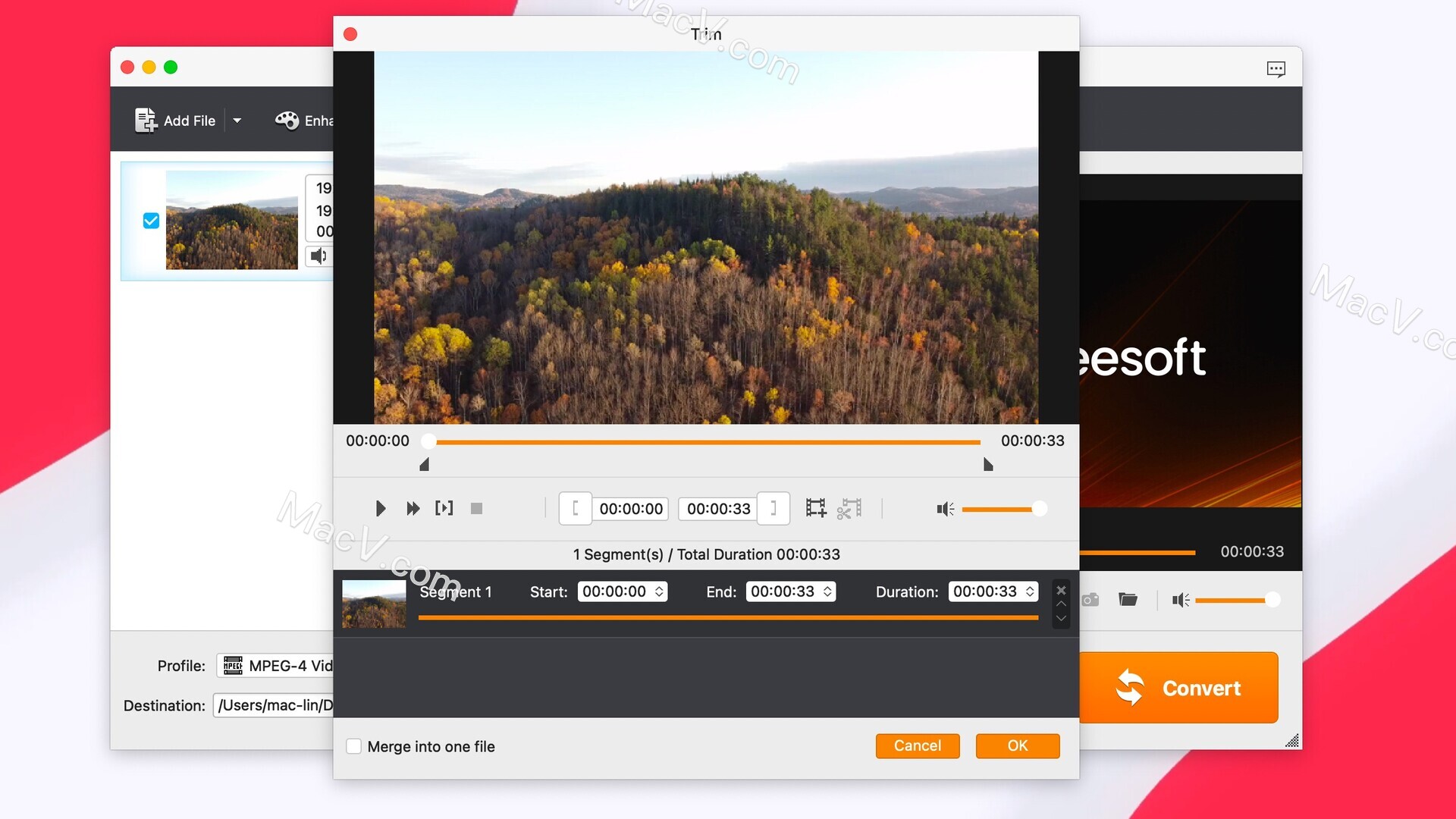Mute audio in the Trim window
The width and height of the screenshot is (1456, 819).
945,509
